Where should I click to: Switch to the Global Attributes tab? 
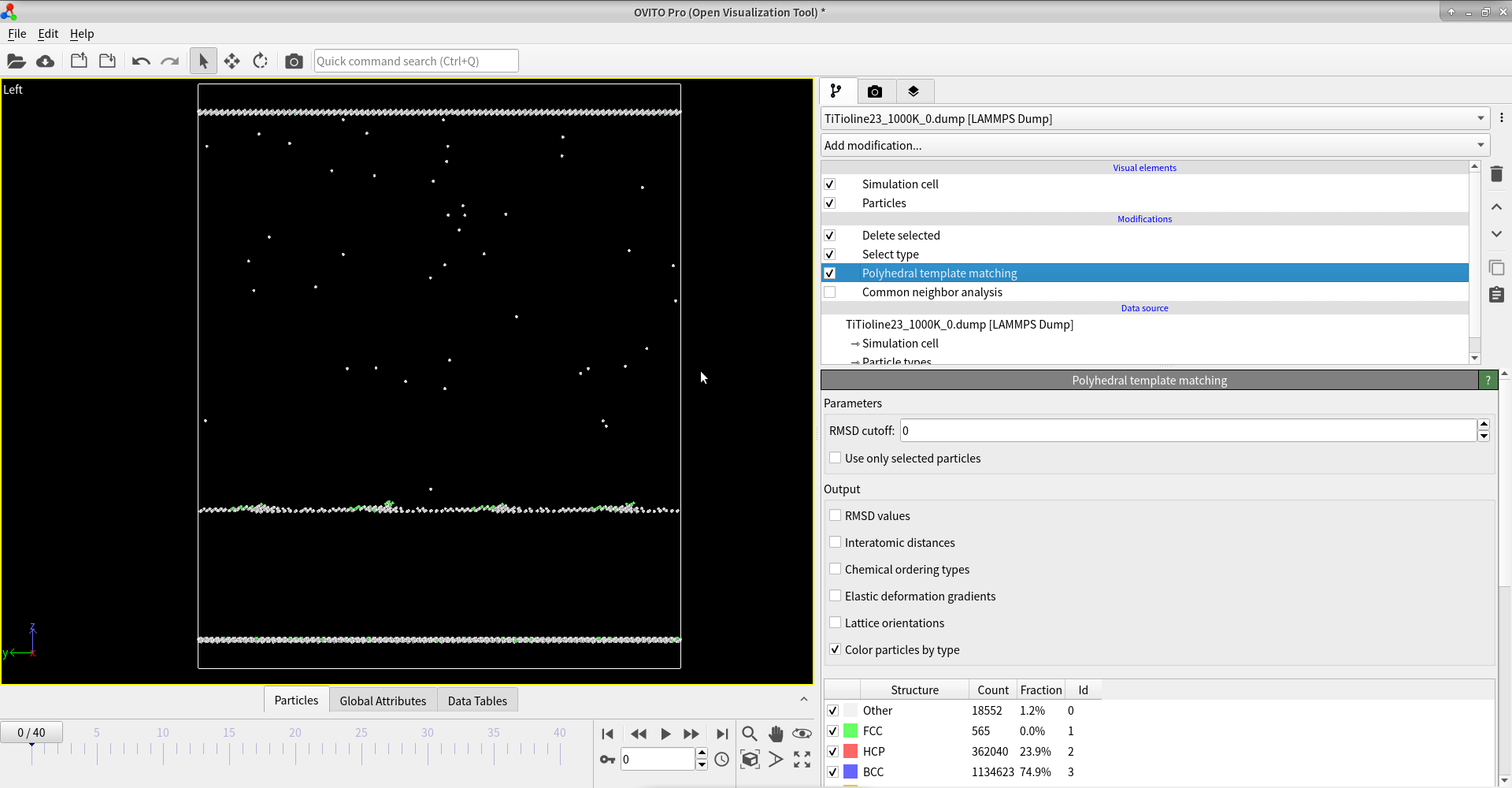coord(383,701)
